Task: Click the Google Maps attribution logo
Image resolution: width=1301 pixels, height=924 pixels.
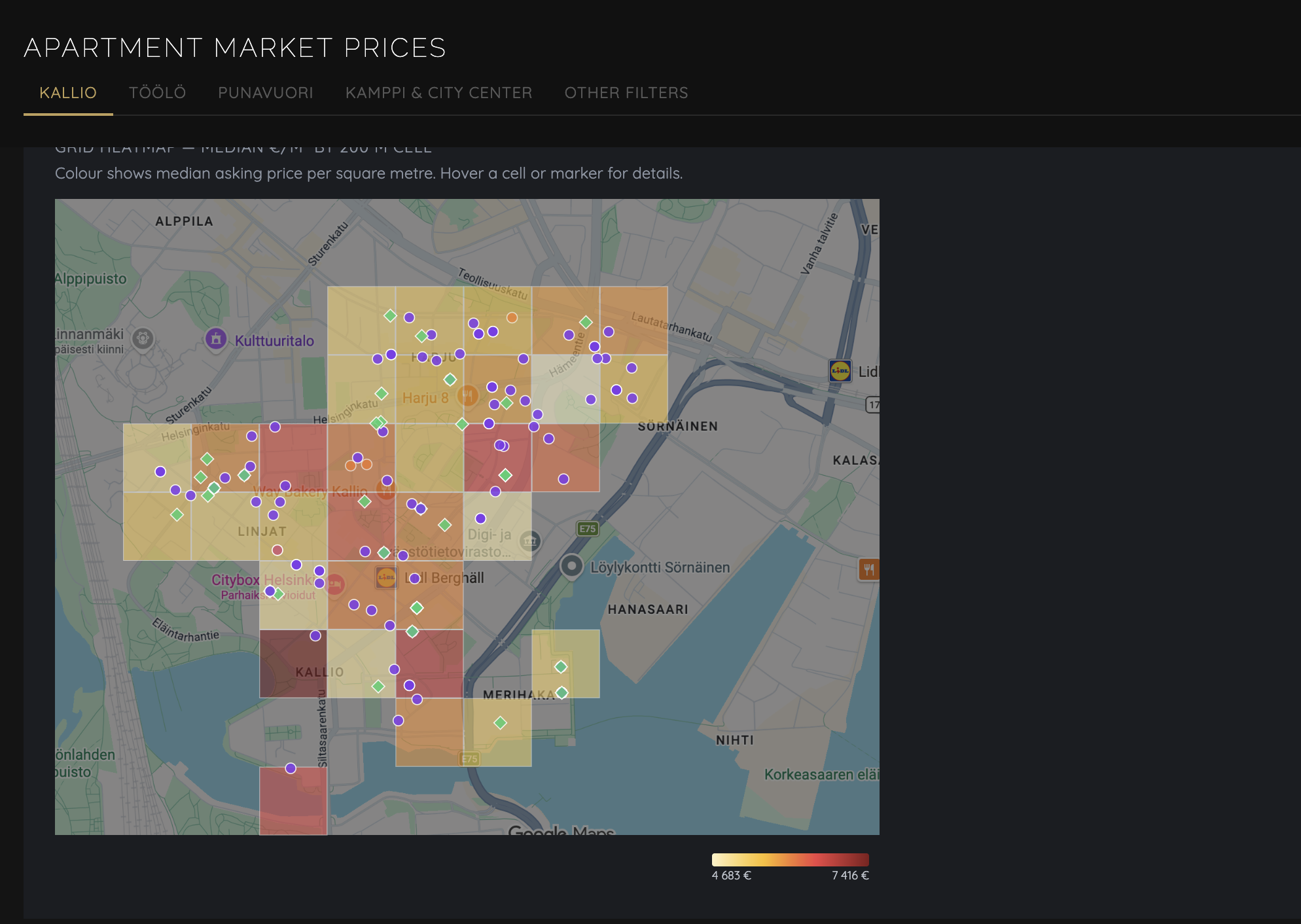Action: tap(561, 830)
